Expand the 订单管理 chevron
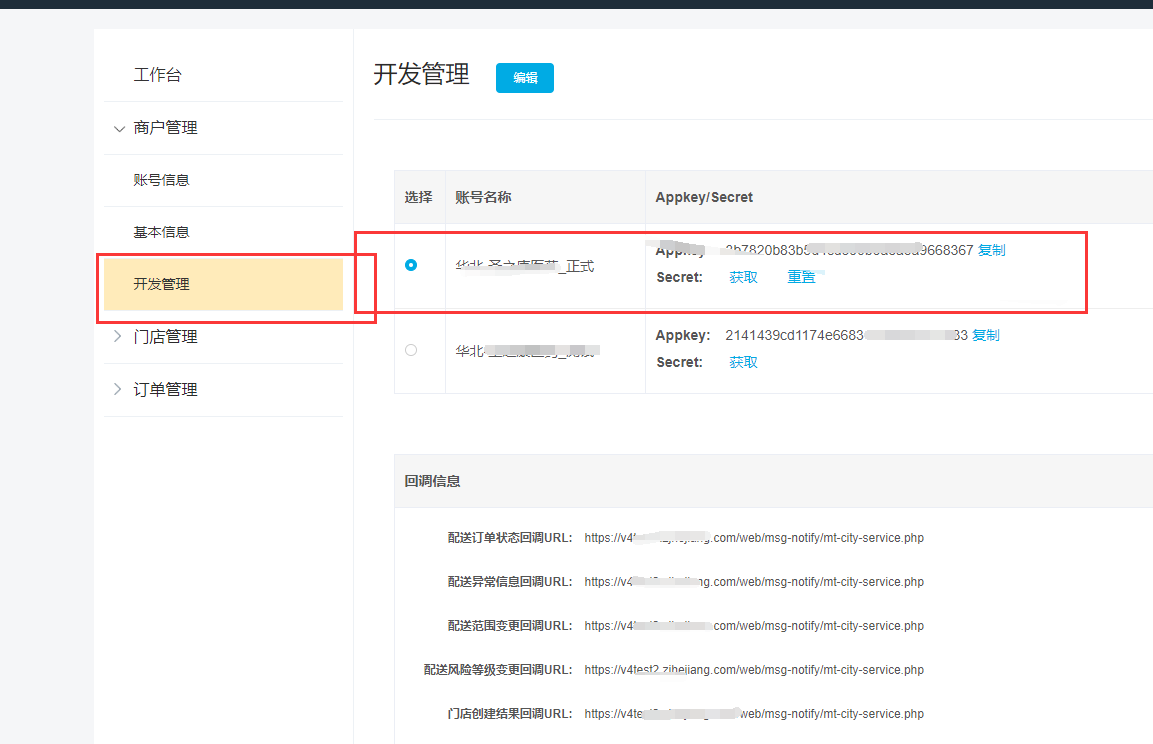The image size is (1153, 744). (x=118, y=389)
